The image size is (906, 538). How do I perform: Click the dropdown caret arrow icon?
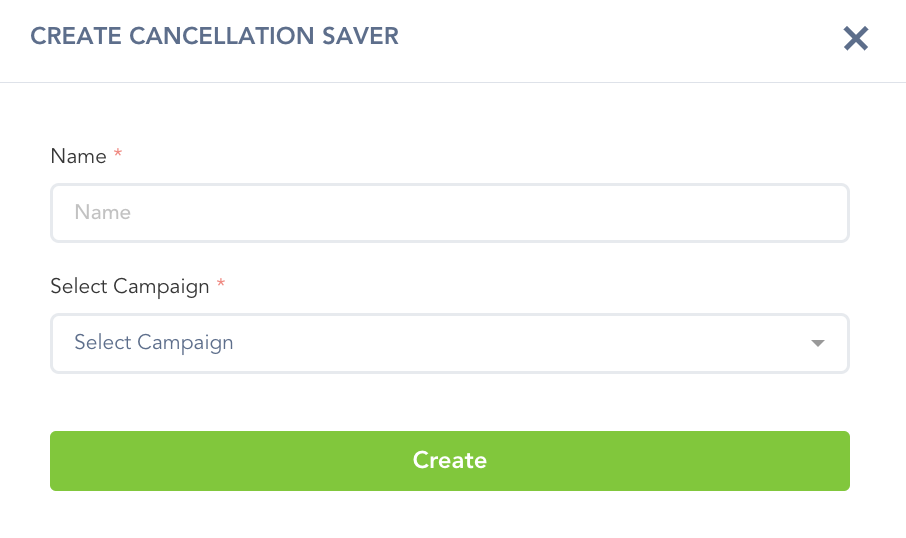(x=818, y=343)
